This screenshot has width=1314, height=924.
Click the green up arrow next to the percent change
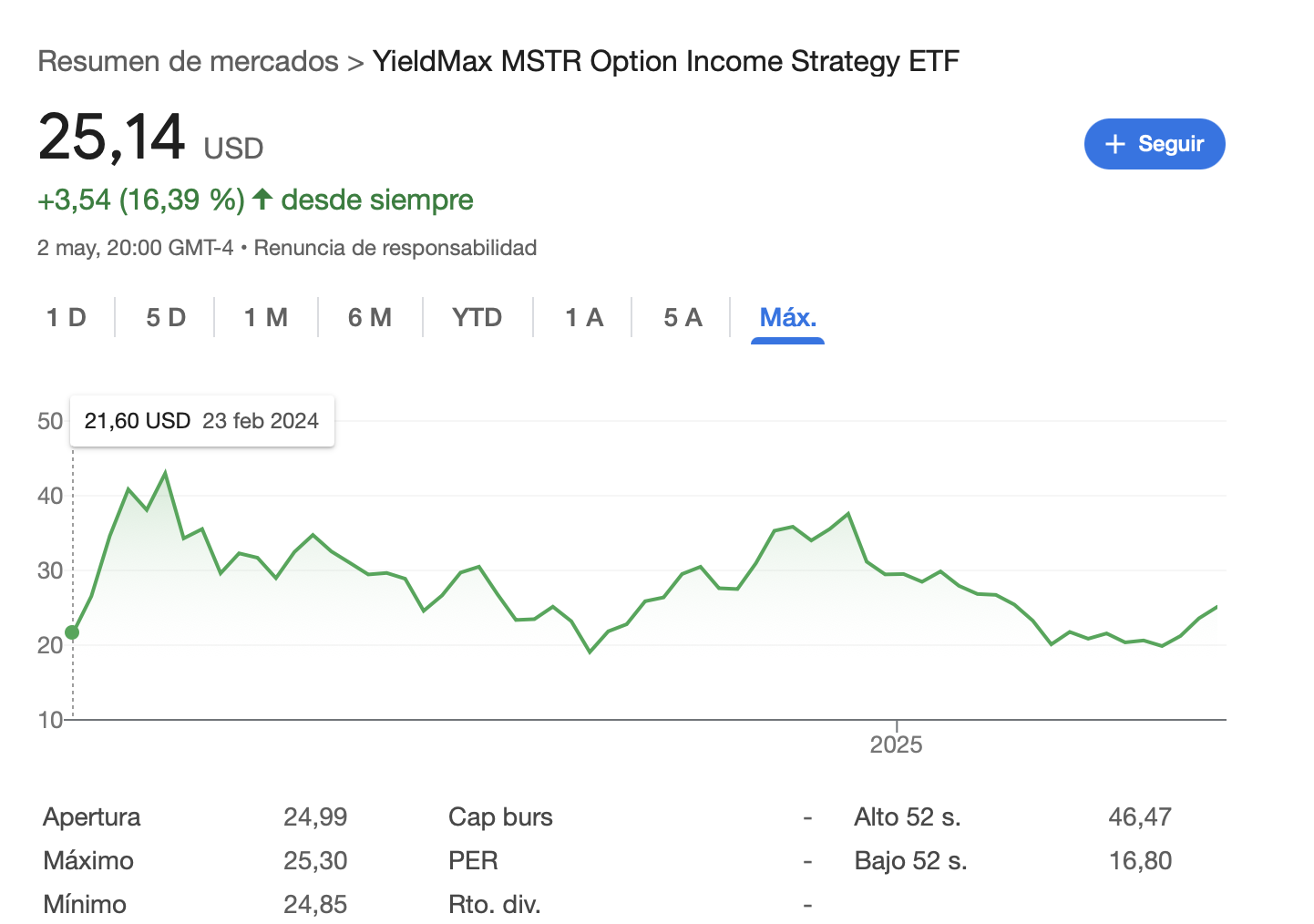tap(262, 199)
